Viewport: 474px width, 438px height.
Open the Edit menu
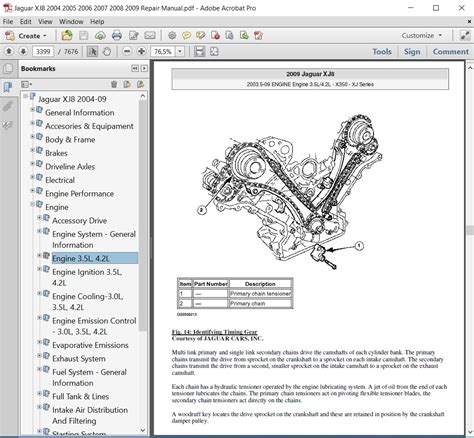[x=25, y=22]
